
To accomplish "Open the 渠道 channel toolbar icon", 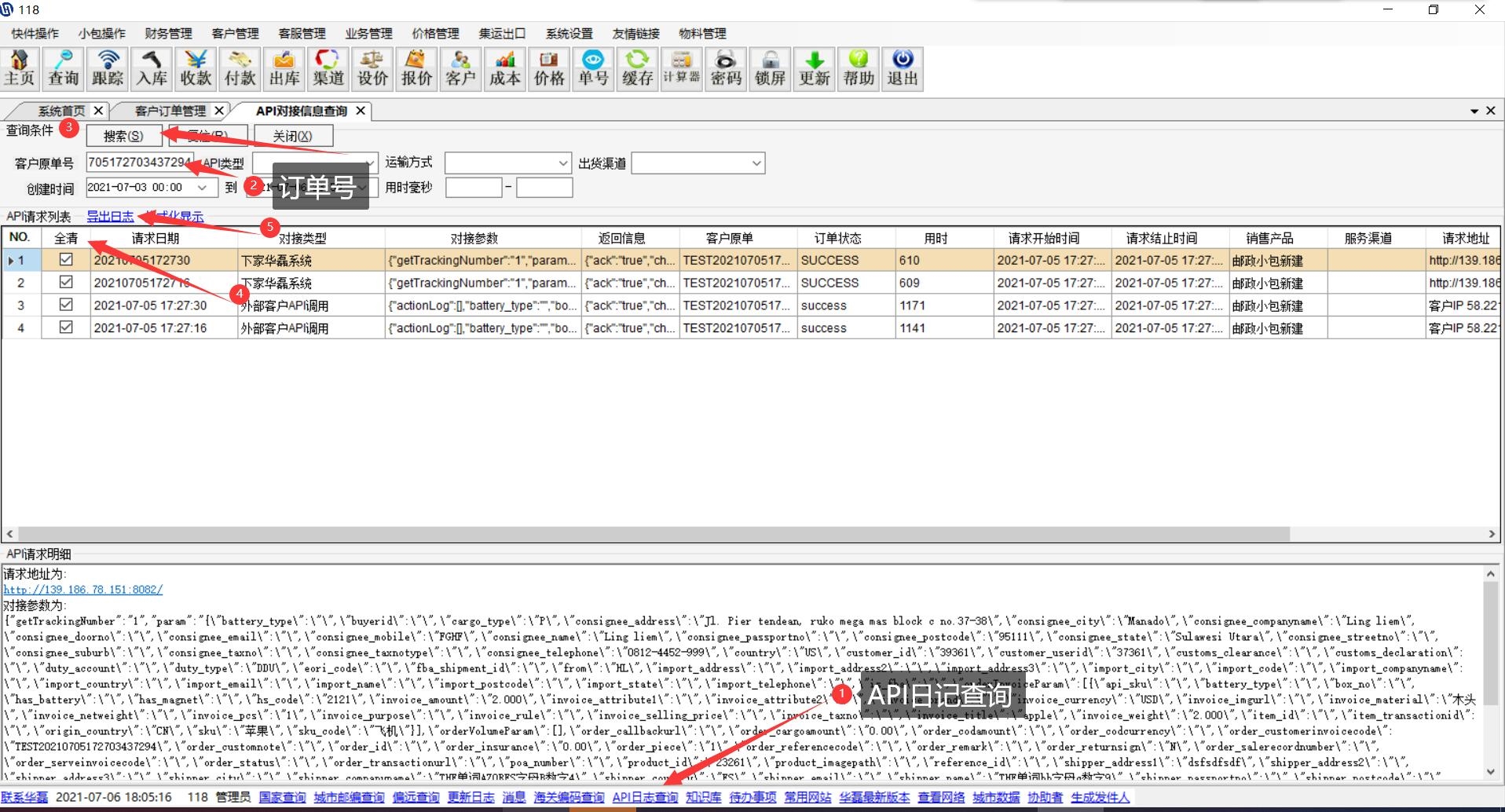I will tap(328, 68).
